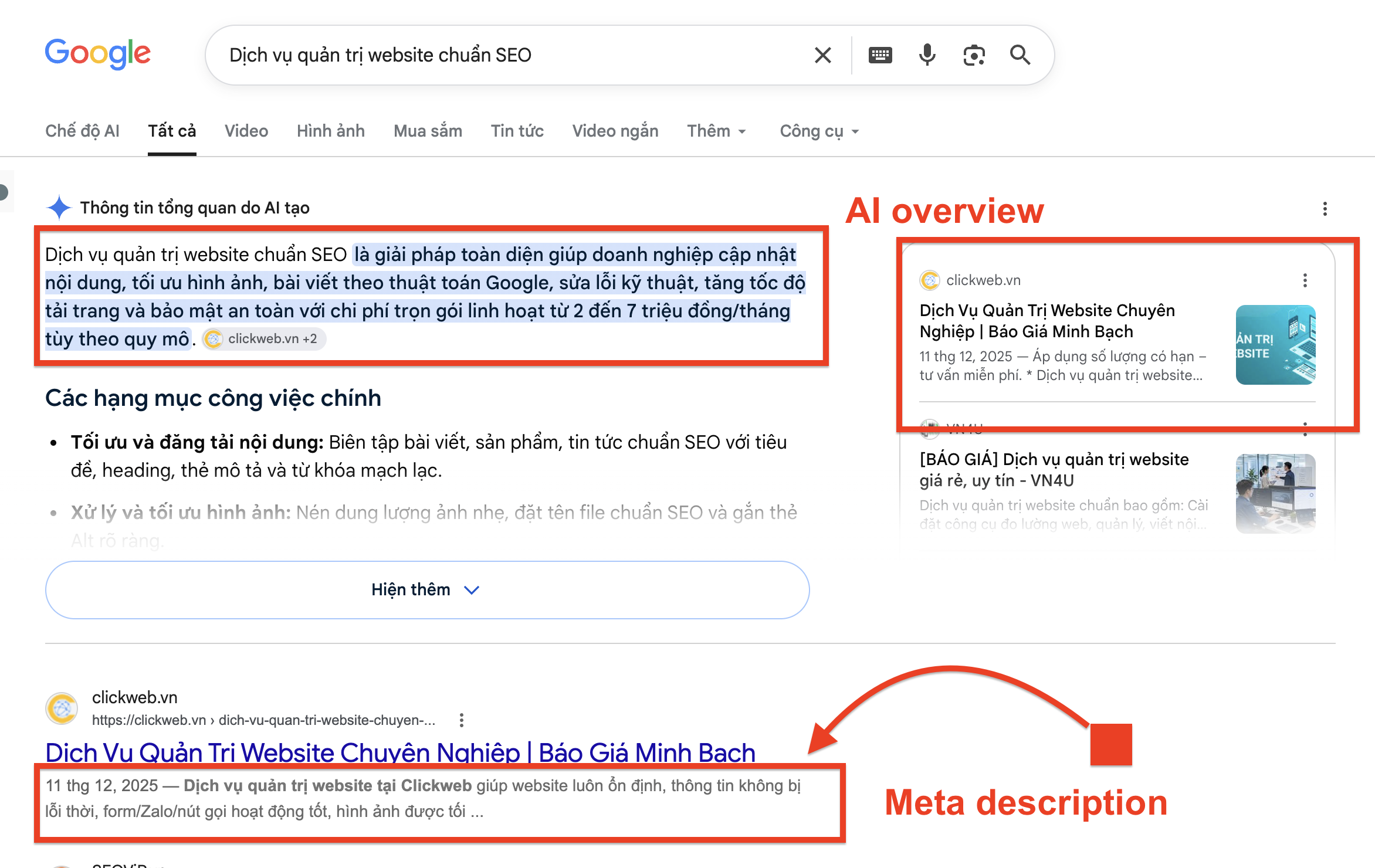Screen dimensions: 1375x868
Task: Open the Video ngắn tab
Action: pyautogui.click(x=615, y=131)
